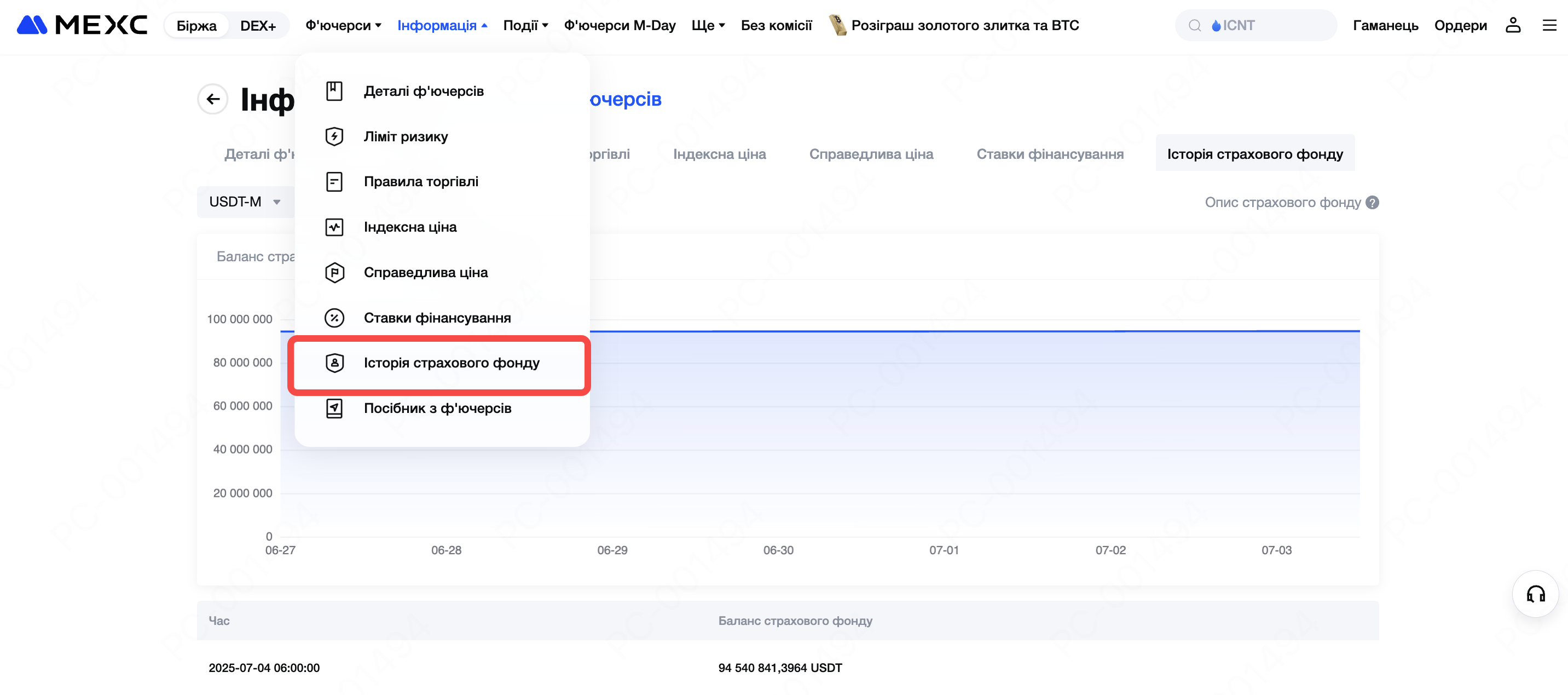Open the hamburger menu icon
This screenshot has width=1568, height=695.
pyautogui.click(x=1549, y=25)
